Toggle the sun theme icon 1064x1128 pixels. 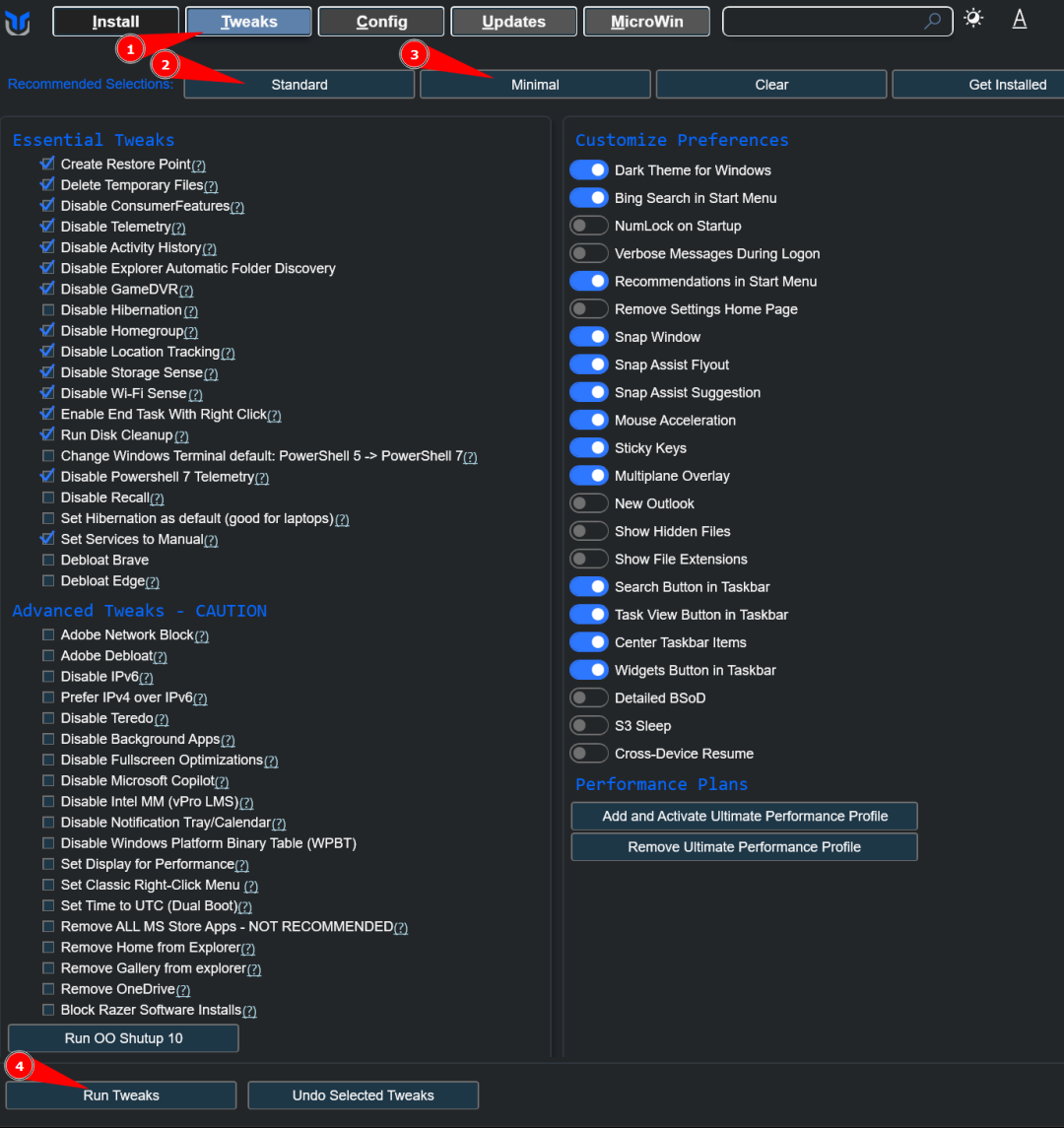point(973,18)
